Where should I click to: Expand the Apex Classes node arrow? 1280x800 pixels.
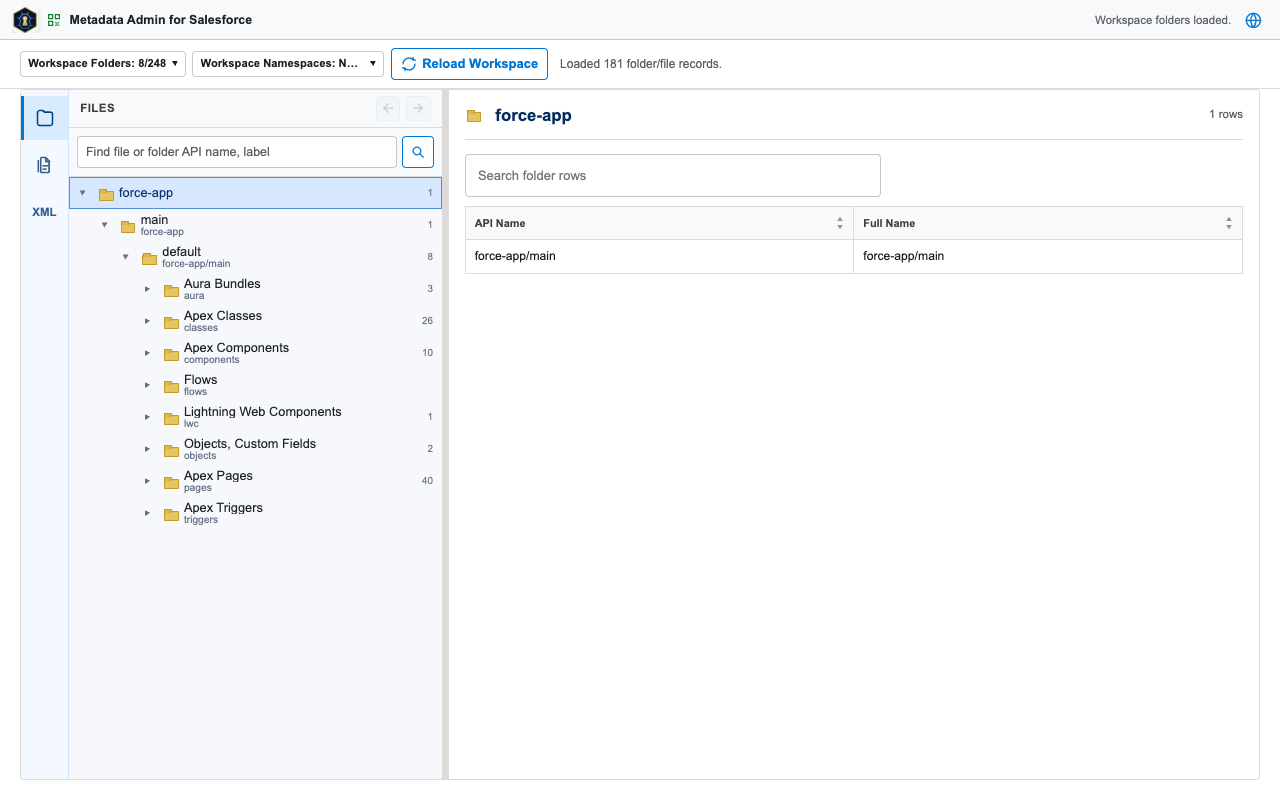tap(147, 321)
